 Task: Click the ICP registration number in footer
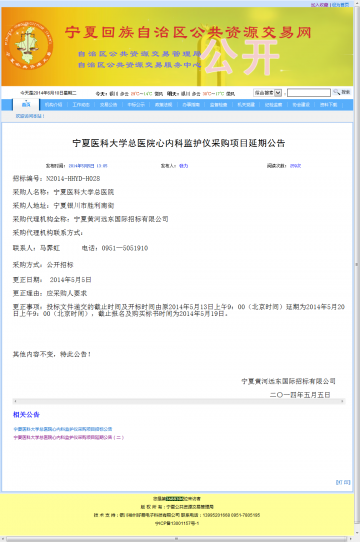tap(177, 523)
